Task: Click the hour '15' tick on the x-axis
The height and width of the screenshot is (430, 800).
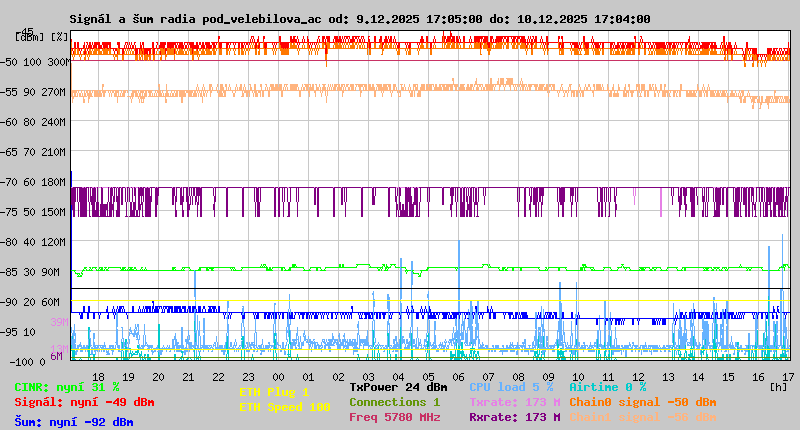Action: pos(728,377)
